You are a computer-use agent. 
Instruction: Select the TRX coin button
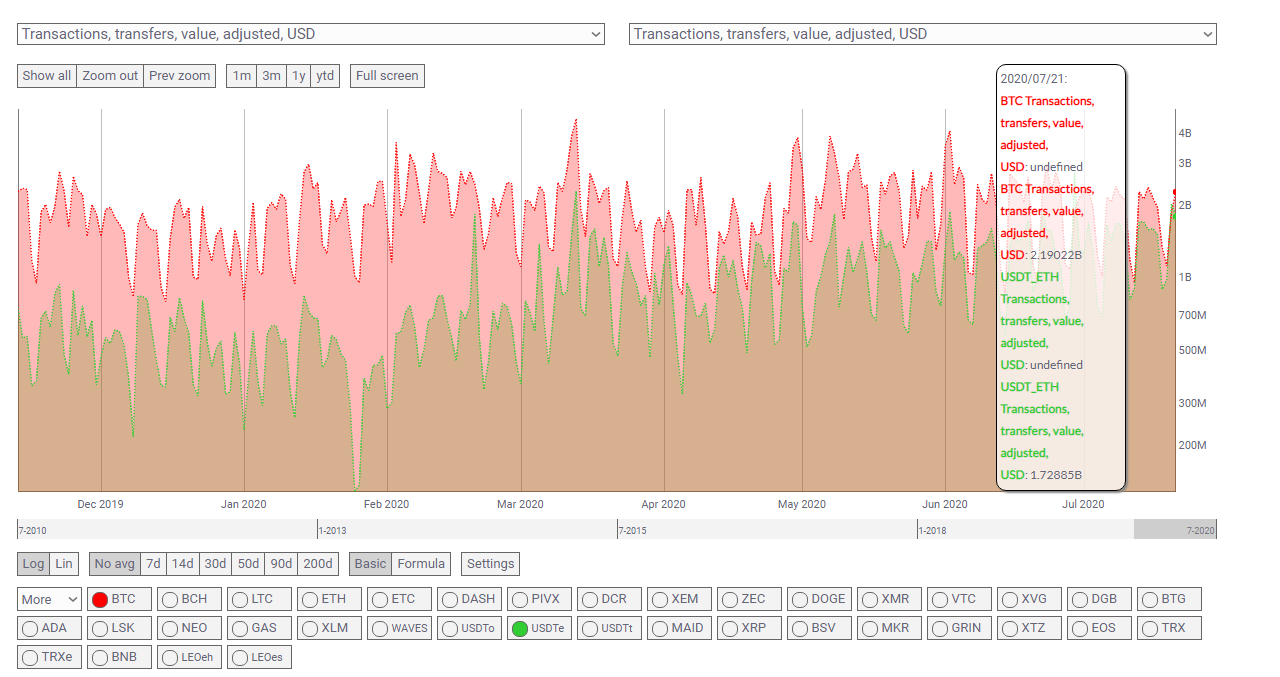coord(1168,629)
